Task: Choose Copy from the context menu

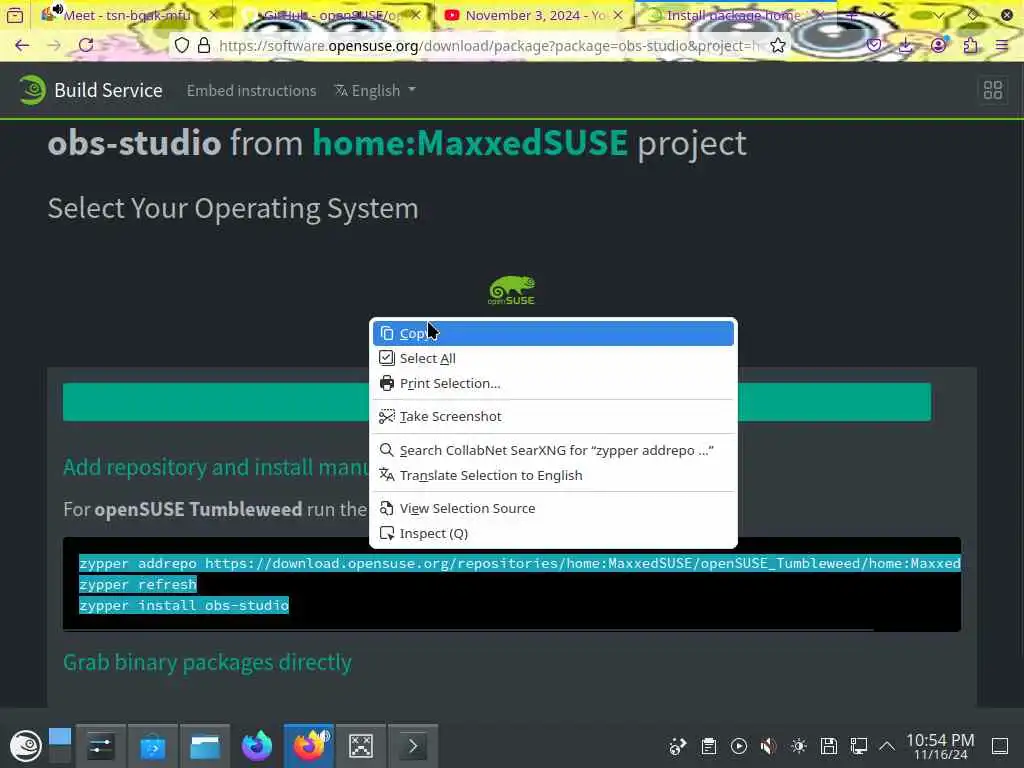Action: [553, 333]
